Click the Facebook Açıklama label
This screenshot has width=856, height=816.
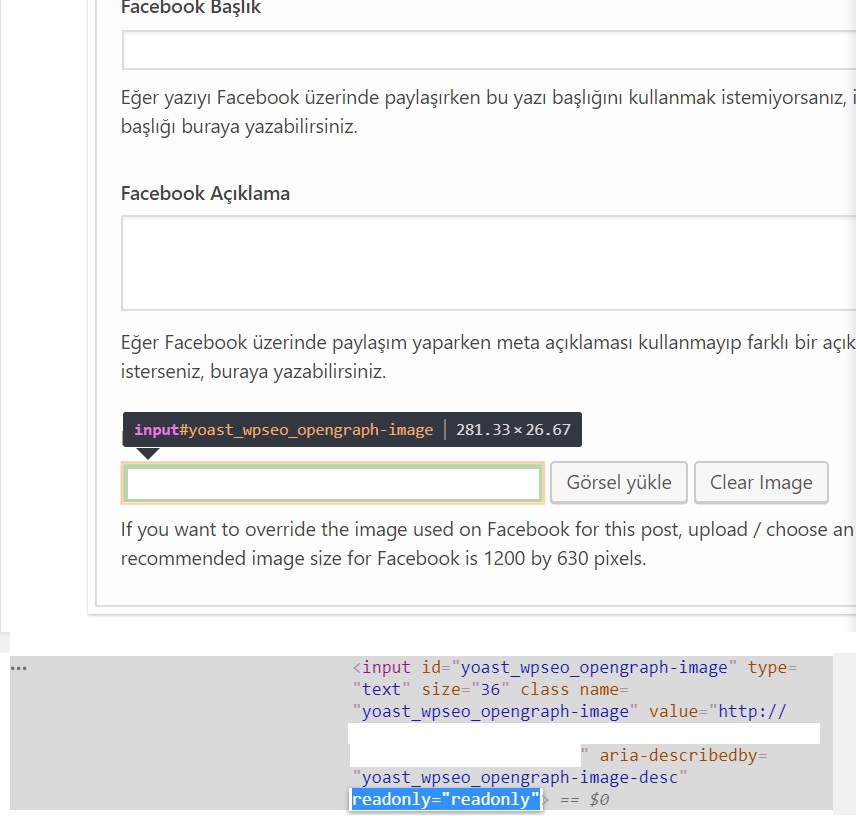205,193
